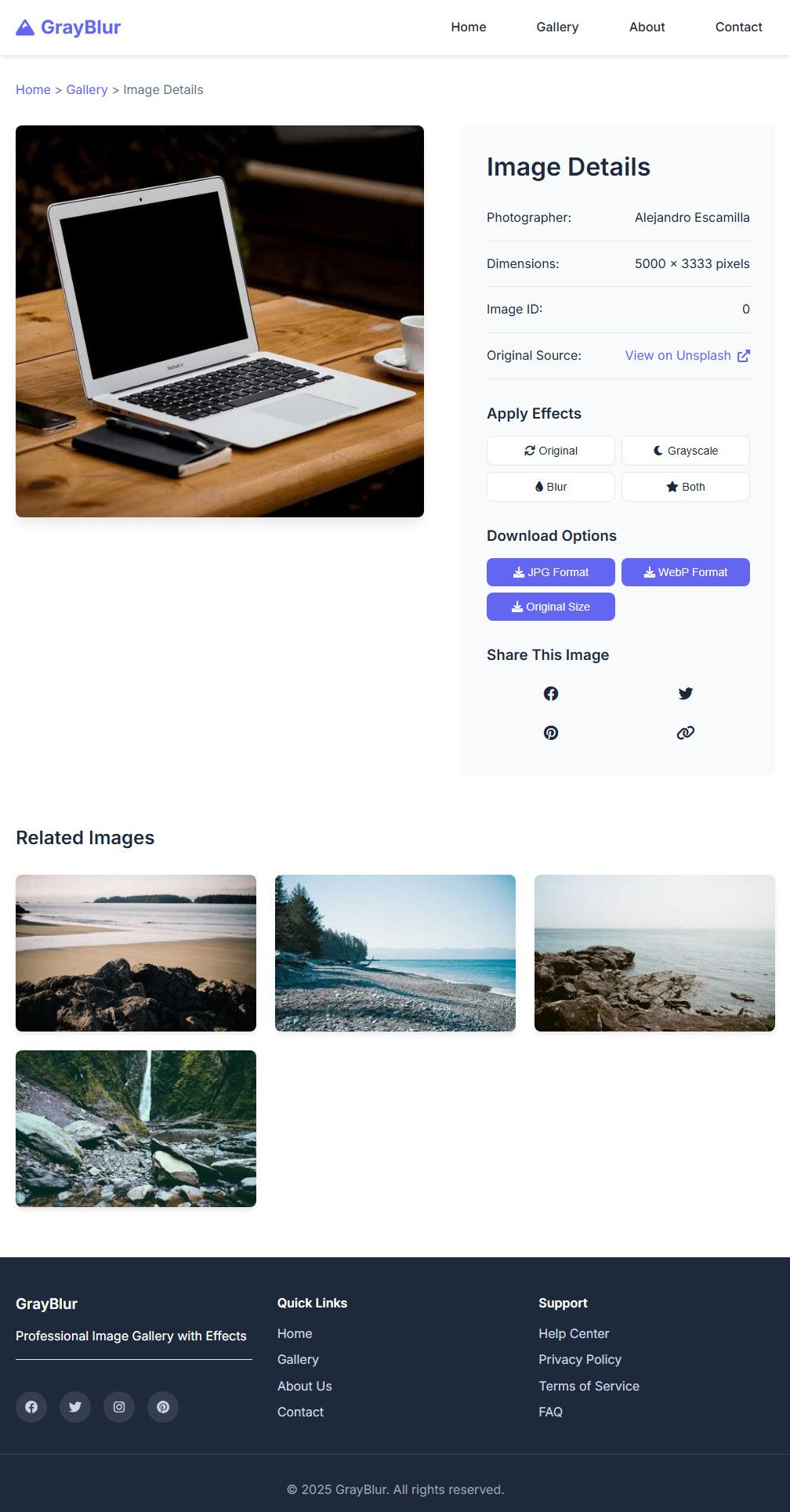Download image in WebP Format
790x1512 pixels.
(686, 572)
